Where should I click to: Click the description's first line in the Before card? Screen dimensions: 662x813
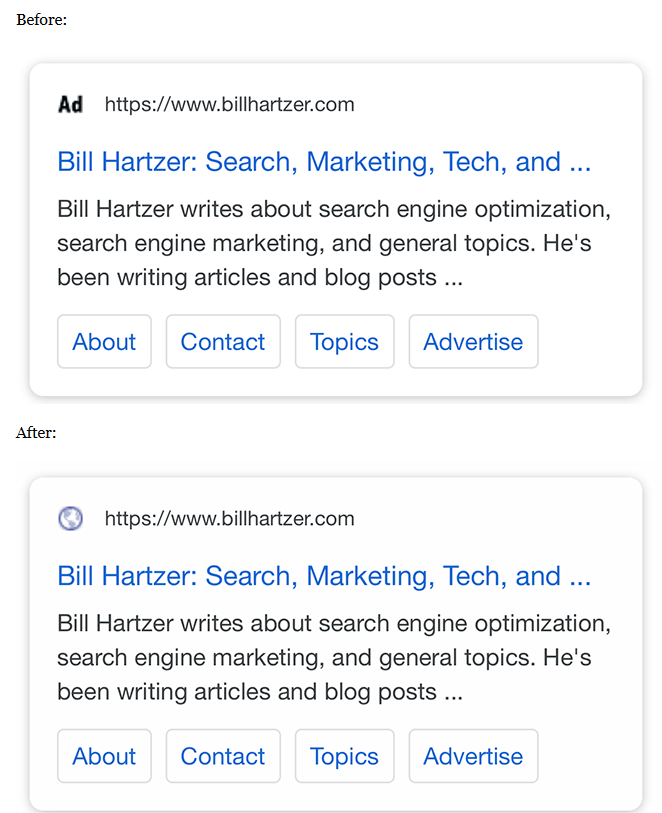(x=334, y=209)
